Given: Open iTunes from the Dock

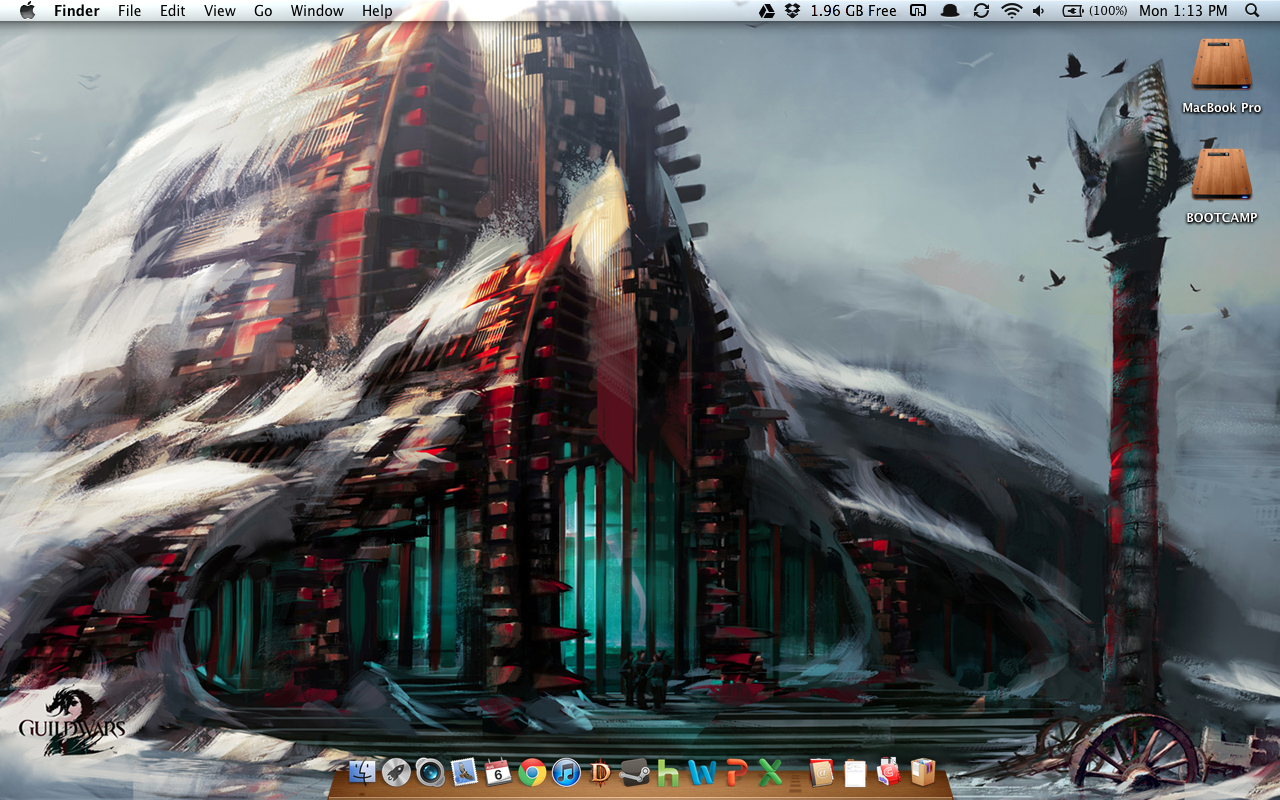Looking at the screenshot, I should [566, 772].
